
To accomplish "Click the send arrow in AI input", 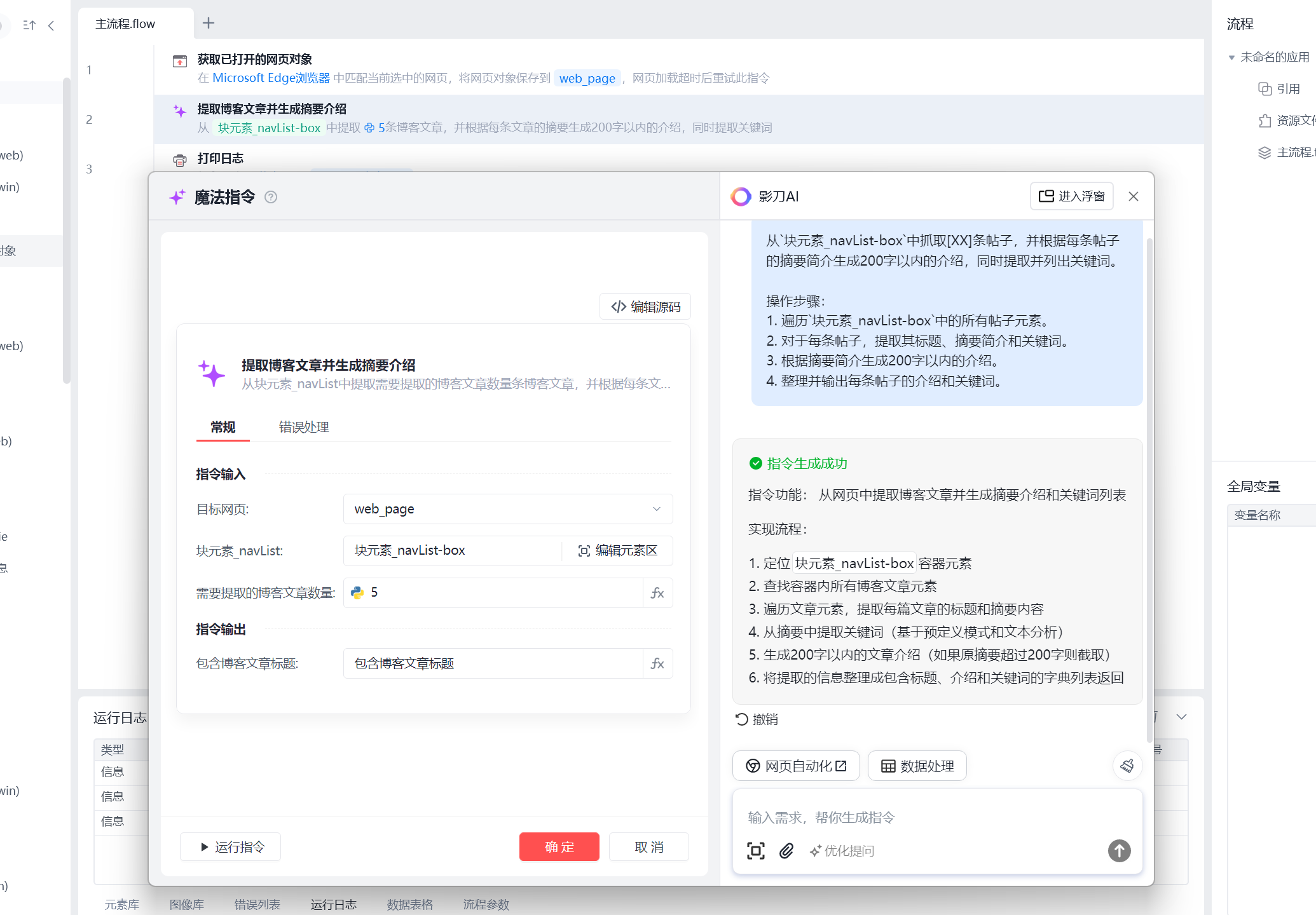I will point(1119,850).
